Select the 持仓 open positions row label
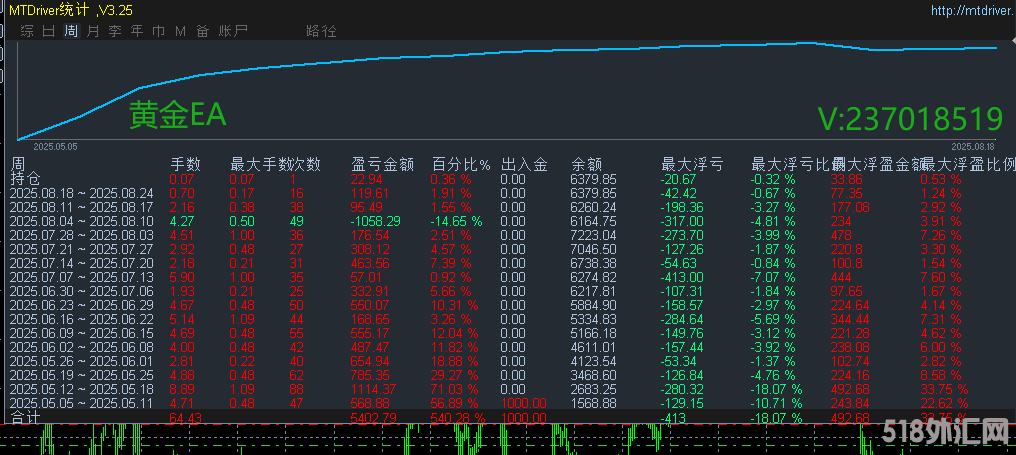 click(x=26, y=179)
